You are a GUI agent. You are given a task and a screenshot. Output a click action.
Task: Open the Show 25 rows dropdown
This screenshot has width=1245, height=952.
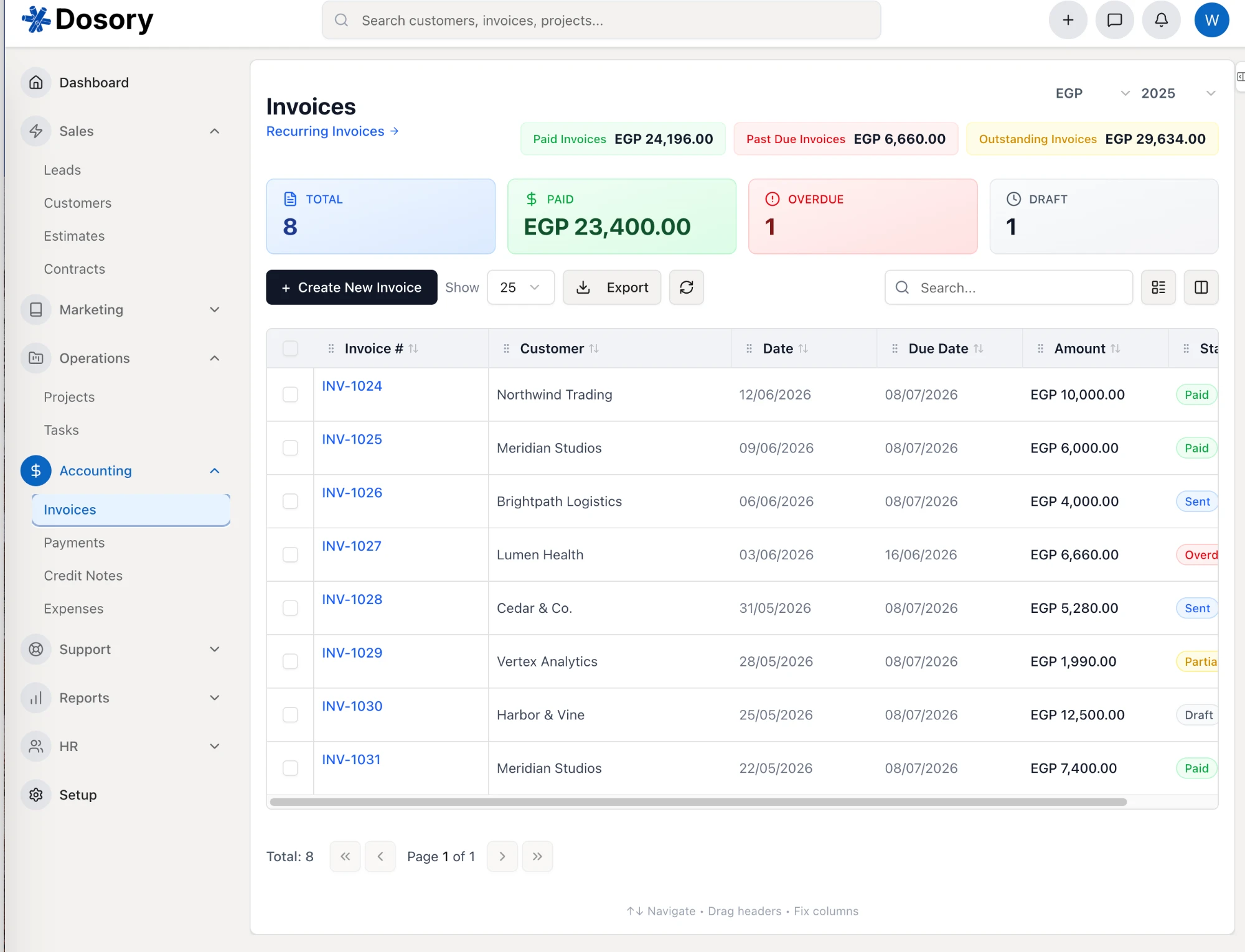pyautogui.click(x=520, y=287)
